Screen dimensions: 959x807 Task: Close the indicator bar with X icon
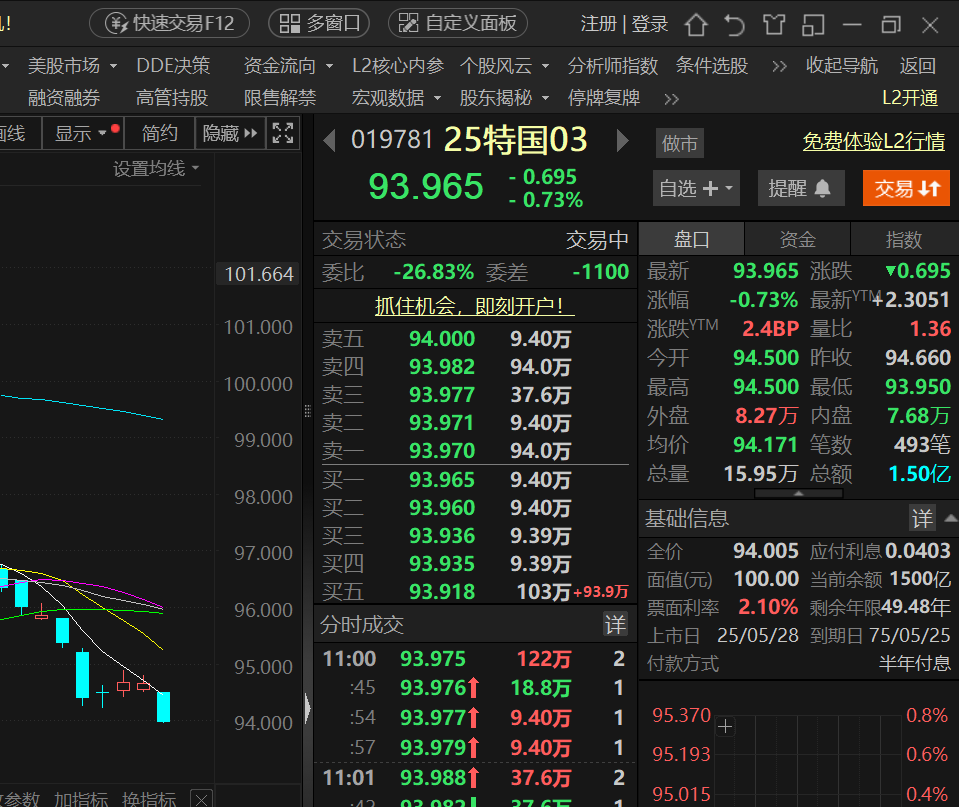(201, 799)
